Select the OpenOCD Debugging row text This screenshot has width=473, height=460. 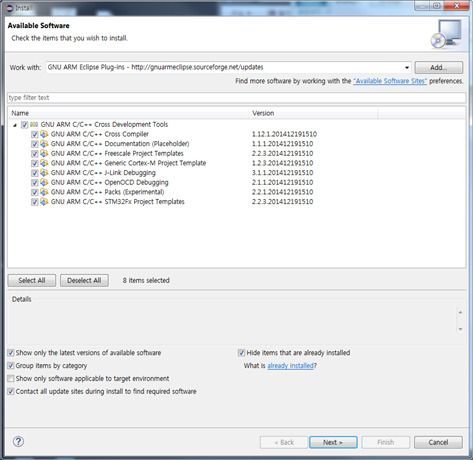(x=109, y=182)
